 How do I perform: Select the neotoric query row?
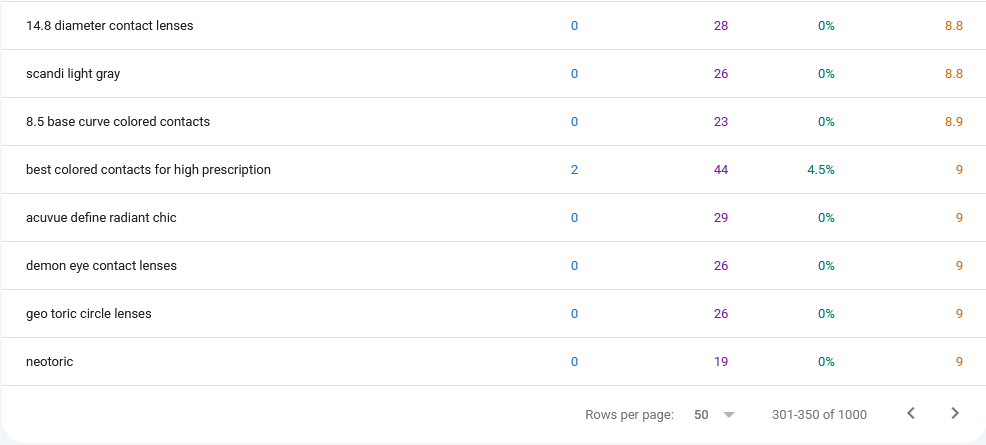[493, 361]
